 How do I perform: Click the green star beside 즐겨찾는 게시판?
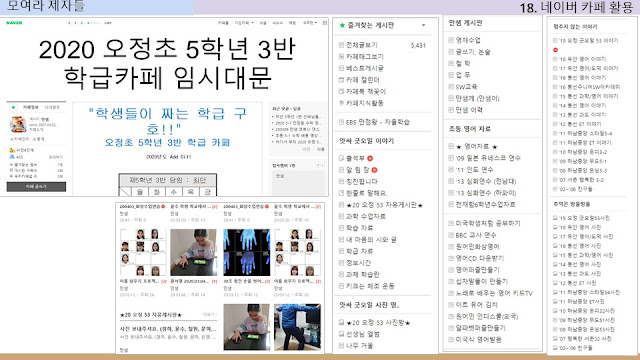pyautogui.click(x=342, y=25)
